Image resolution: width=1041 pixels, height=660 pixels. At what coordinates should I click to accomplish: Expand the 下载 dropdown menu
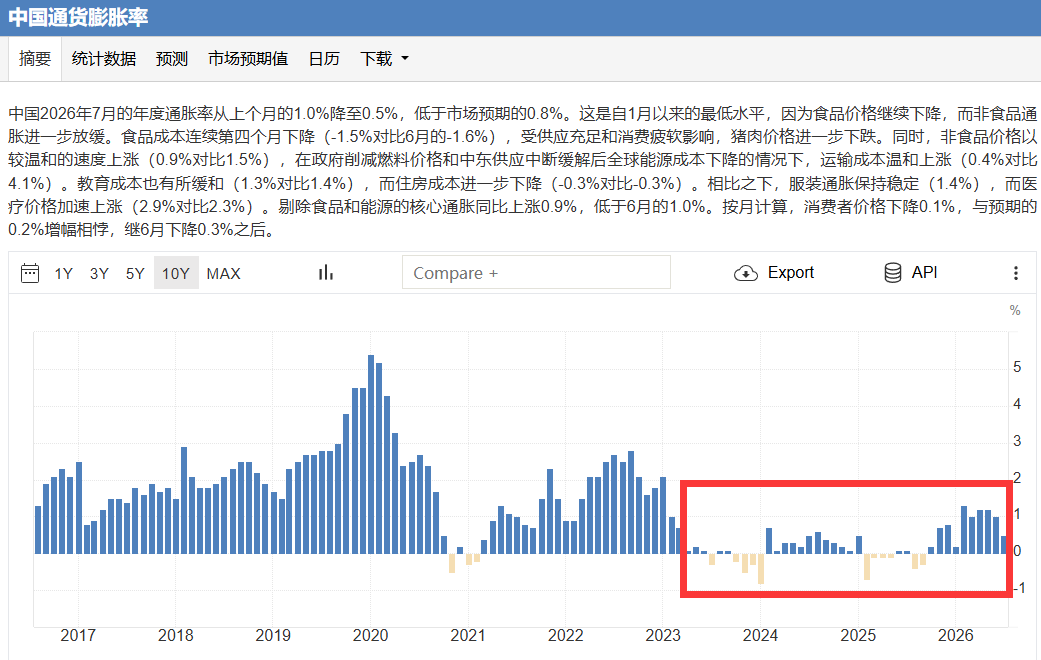[x=384, y=59]
